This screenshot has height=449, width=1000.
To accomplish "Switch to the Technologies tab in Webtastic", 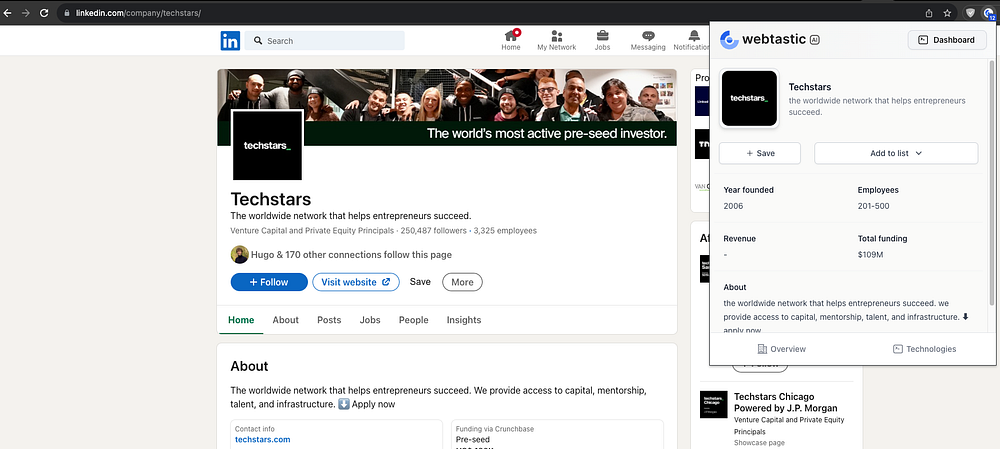I will pyautogui.click(x=924, y=349).
